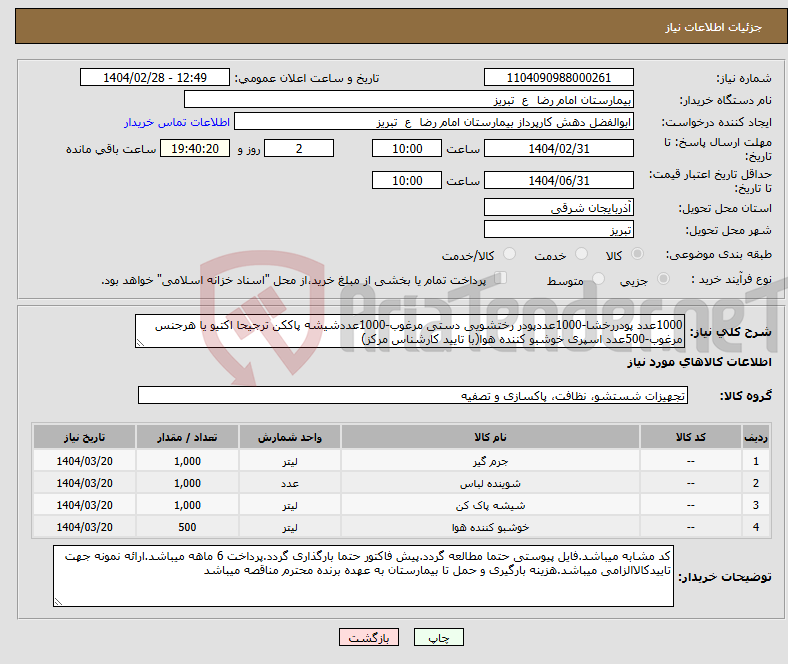Screen dimensions: 788x664
Task: Click the response deadline date 1404/02/31
Action: click(x=558, y=148)
